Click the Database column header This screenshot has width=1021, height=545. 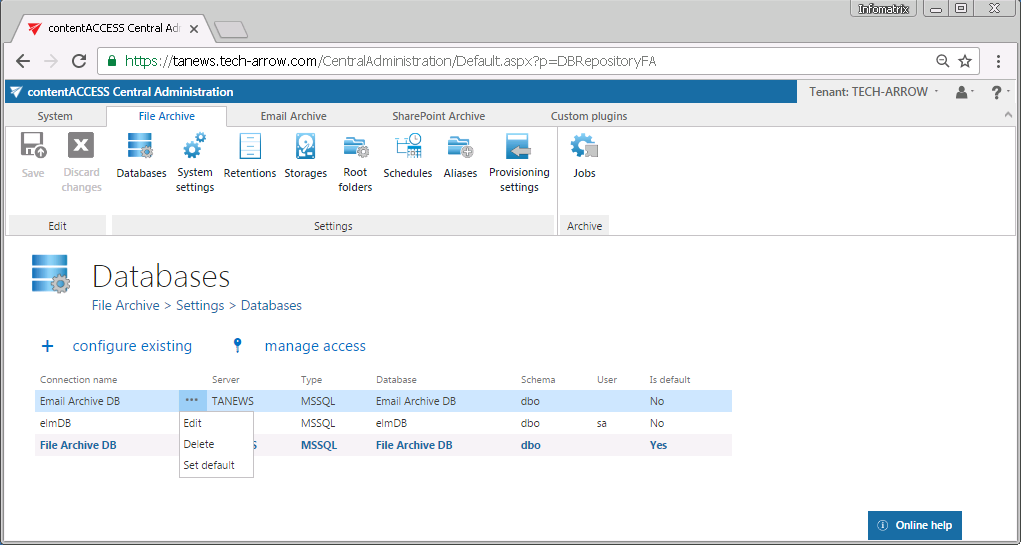[x=396, y=380]
